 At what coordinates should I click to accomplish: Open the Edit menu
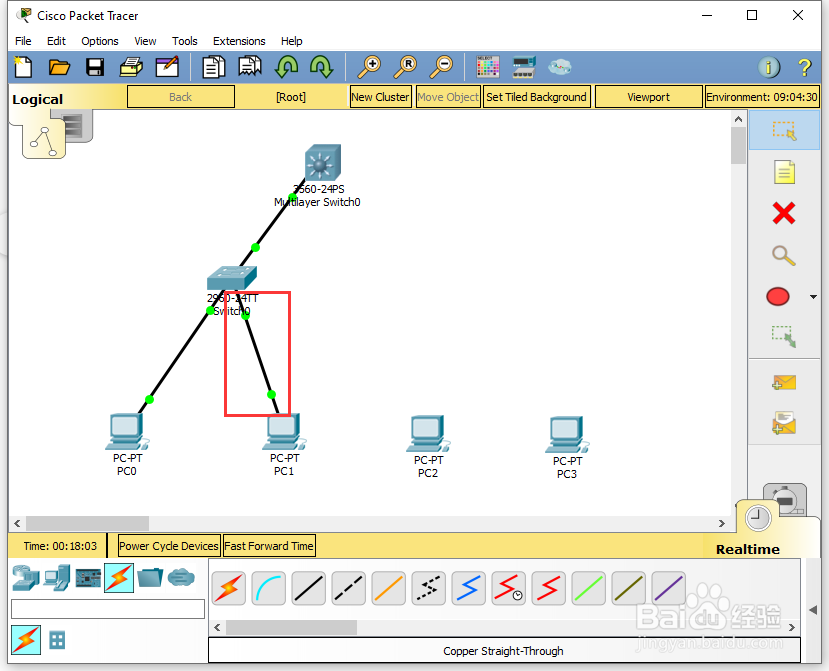coord(56,41)
